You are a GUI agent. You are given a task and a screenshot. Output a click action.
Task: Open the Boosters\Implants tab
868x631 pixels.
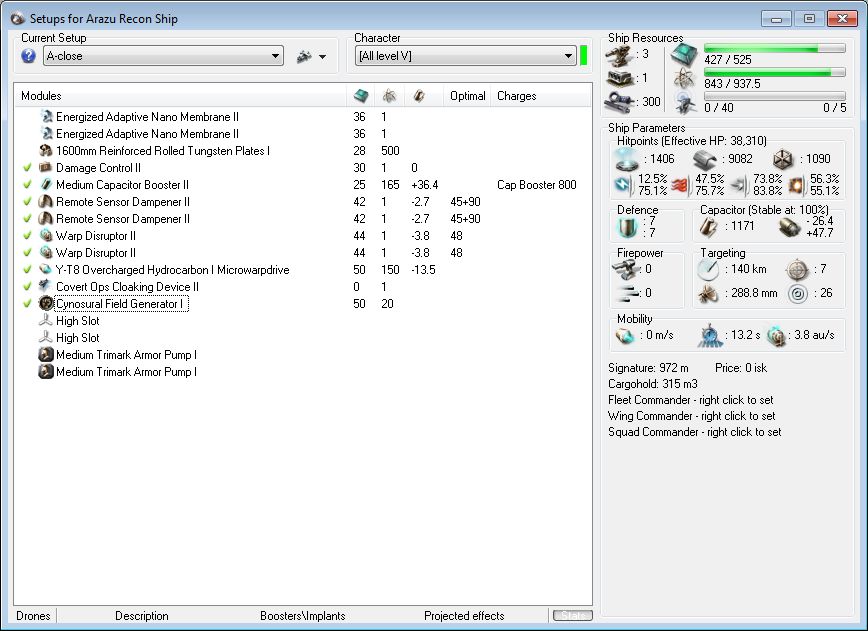303,616
